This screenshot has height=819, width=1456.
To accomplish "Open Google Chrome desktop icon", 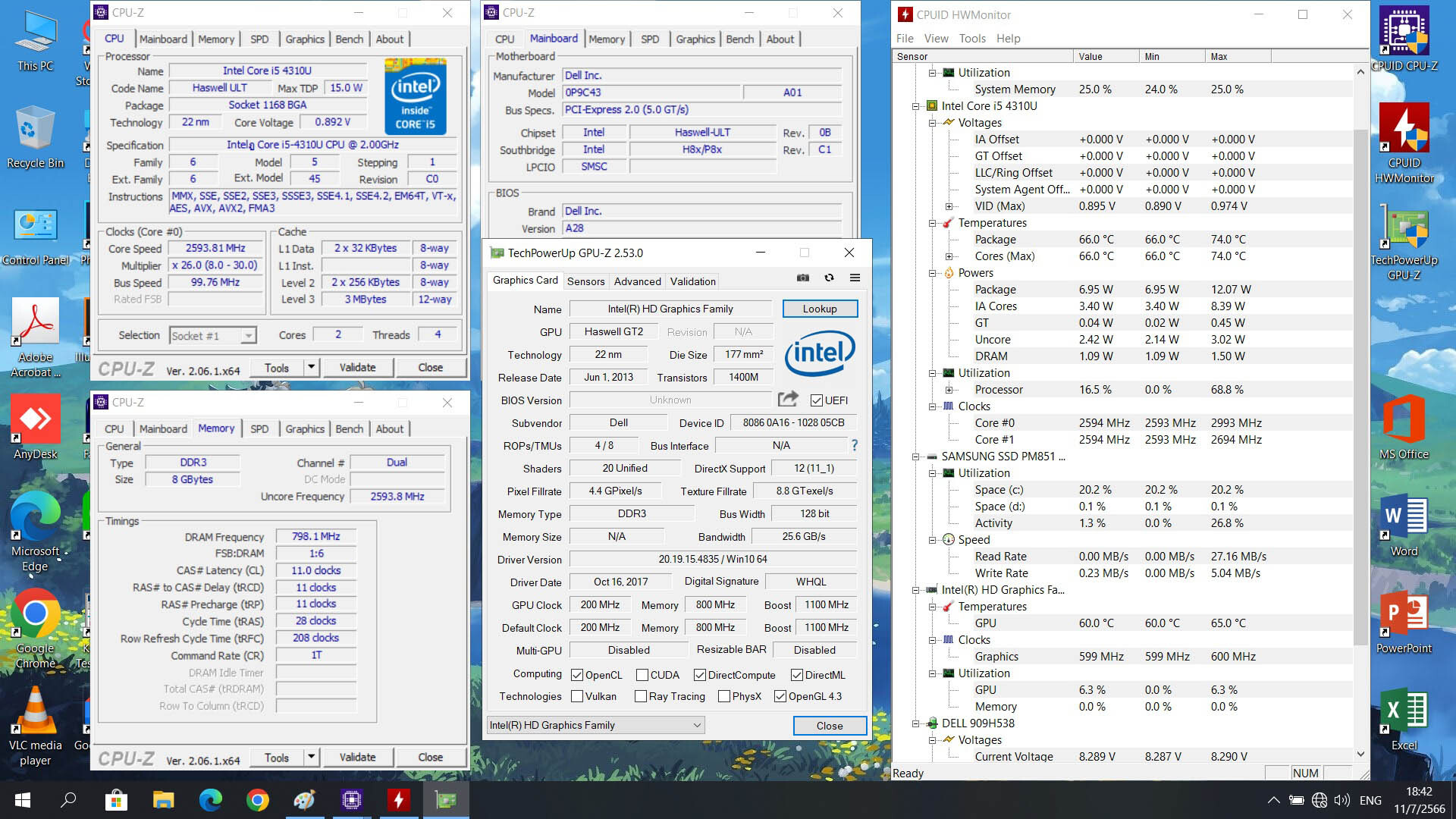I will point(36,629).
